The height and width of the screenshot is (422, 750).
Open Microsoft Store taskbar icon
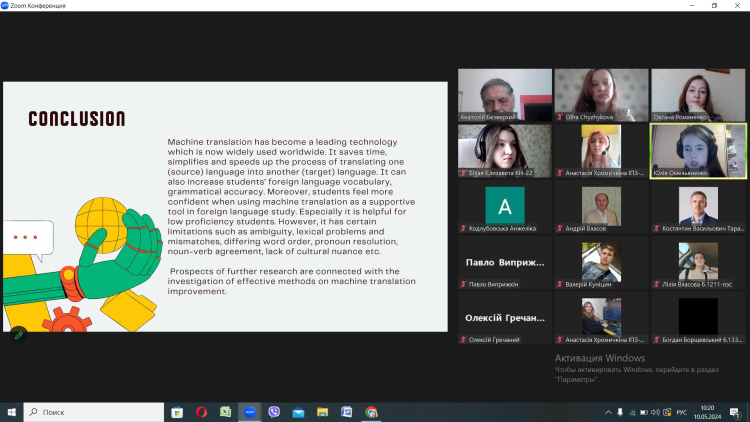click(177, 412)
